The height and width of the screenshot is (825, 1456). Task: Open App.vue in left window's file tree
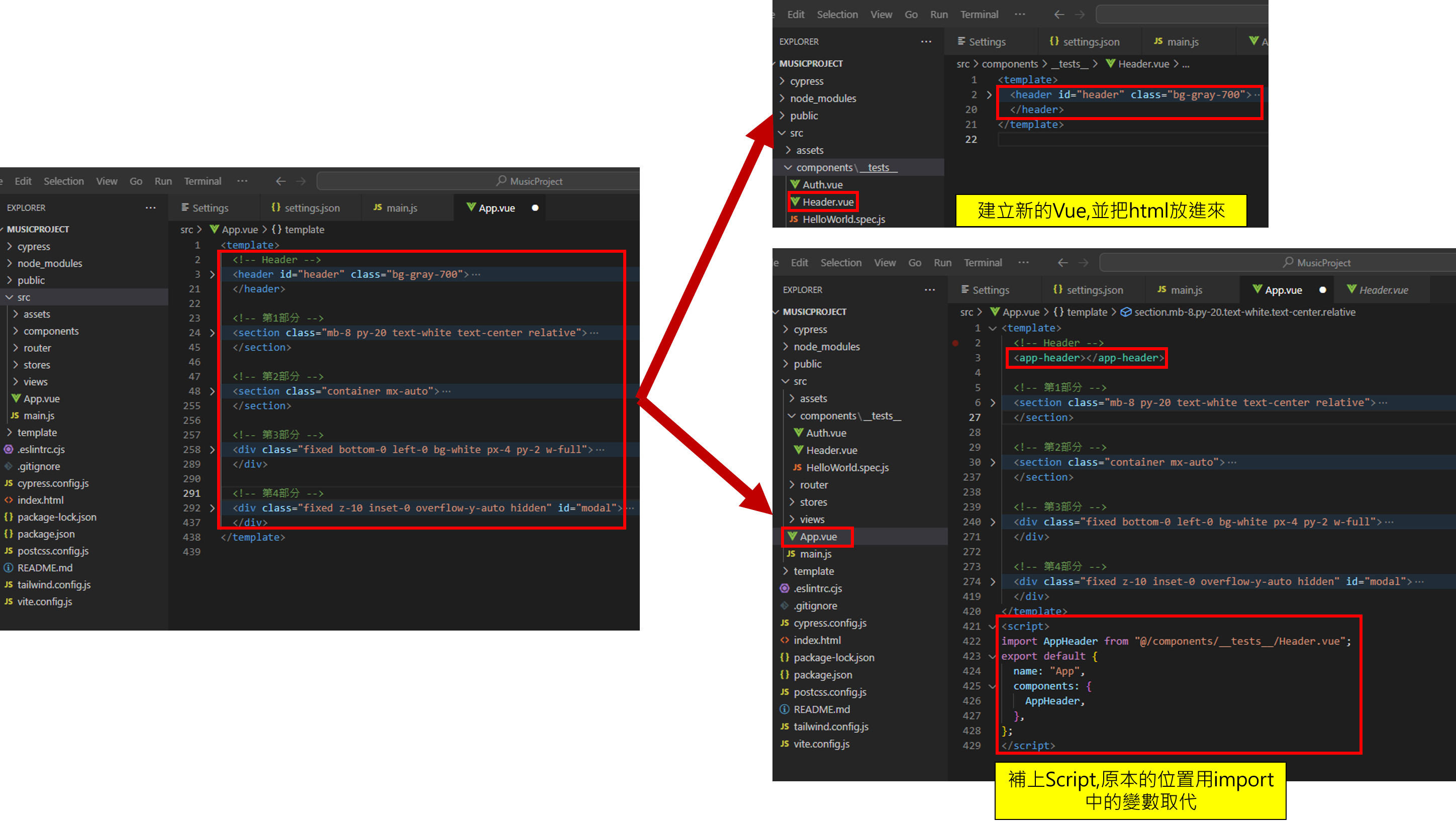(41, 399)
